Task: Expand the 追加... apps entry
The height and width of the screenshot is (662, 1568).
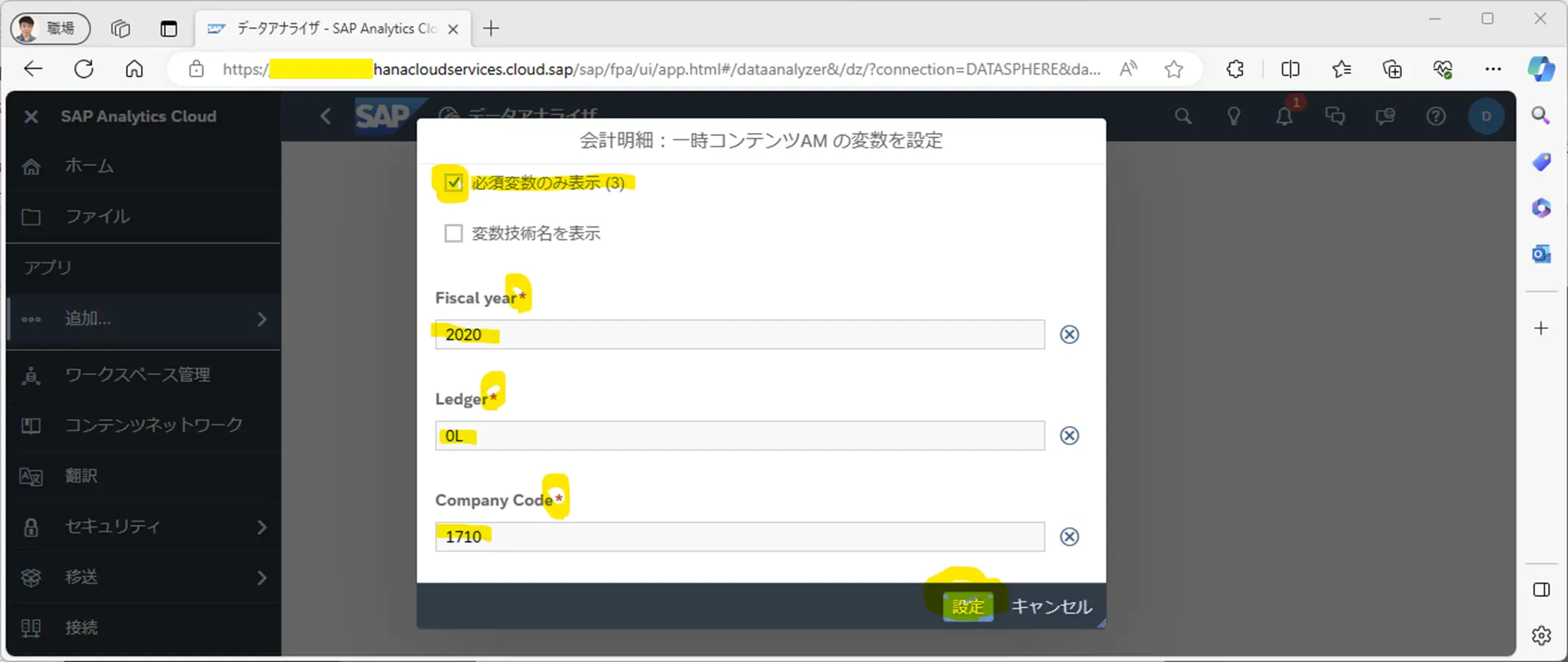Action: click(x=143, y=319)
